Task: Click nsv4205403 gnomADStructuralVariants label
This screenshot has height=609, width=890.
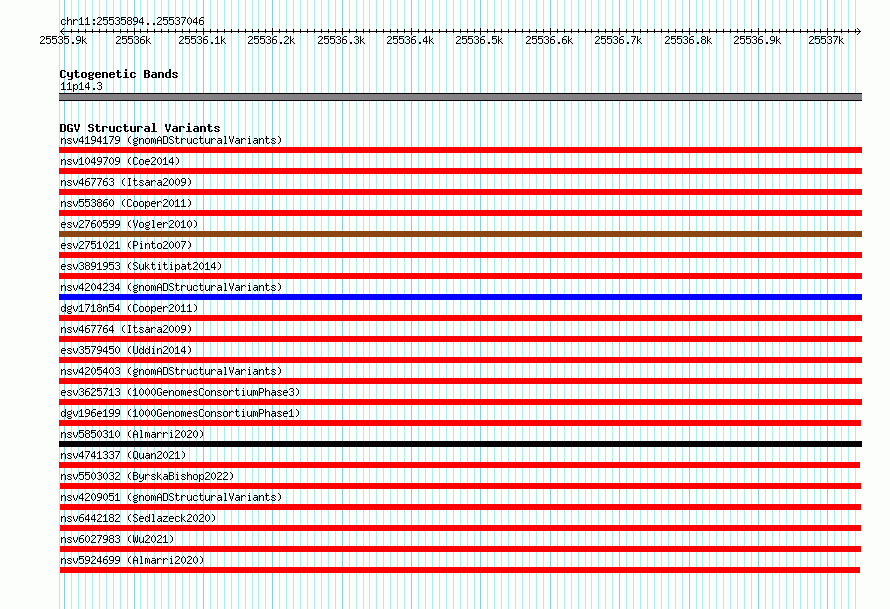Action: (x=171, y=371)
